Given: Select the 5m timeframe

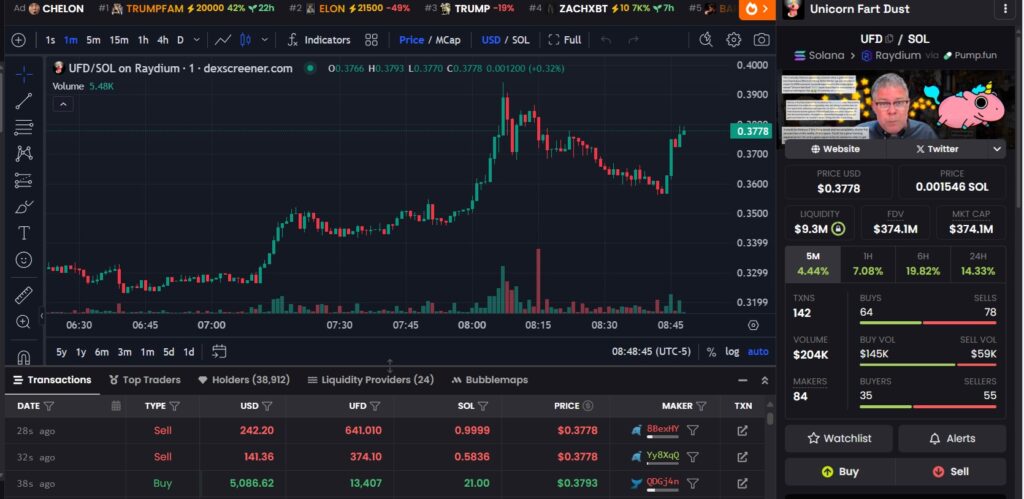Looking at the screenshot, I should (93, 40).
